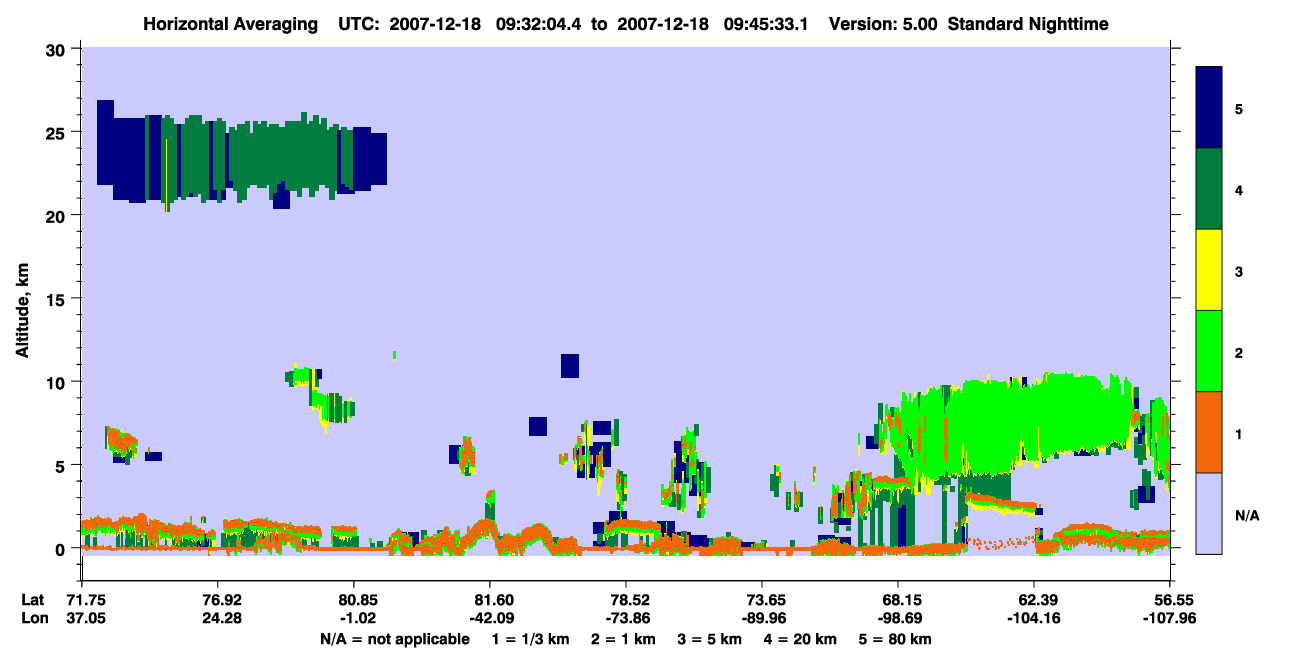Click the latitude value '80.85'
Viewport: 1300px width, 667px height.
tap(354, 600)
